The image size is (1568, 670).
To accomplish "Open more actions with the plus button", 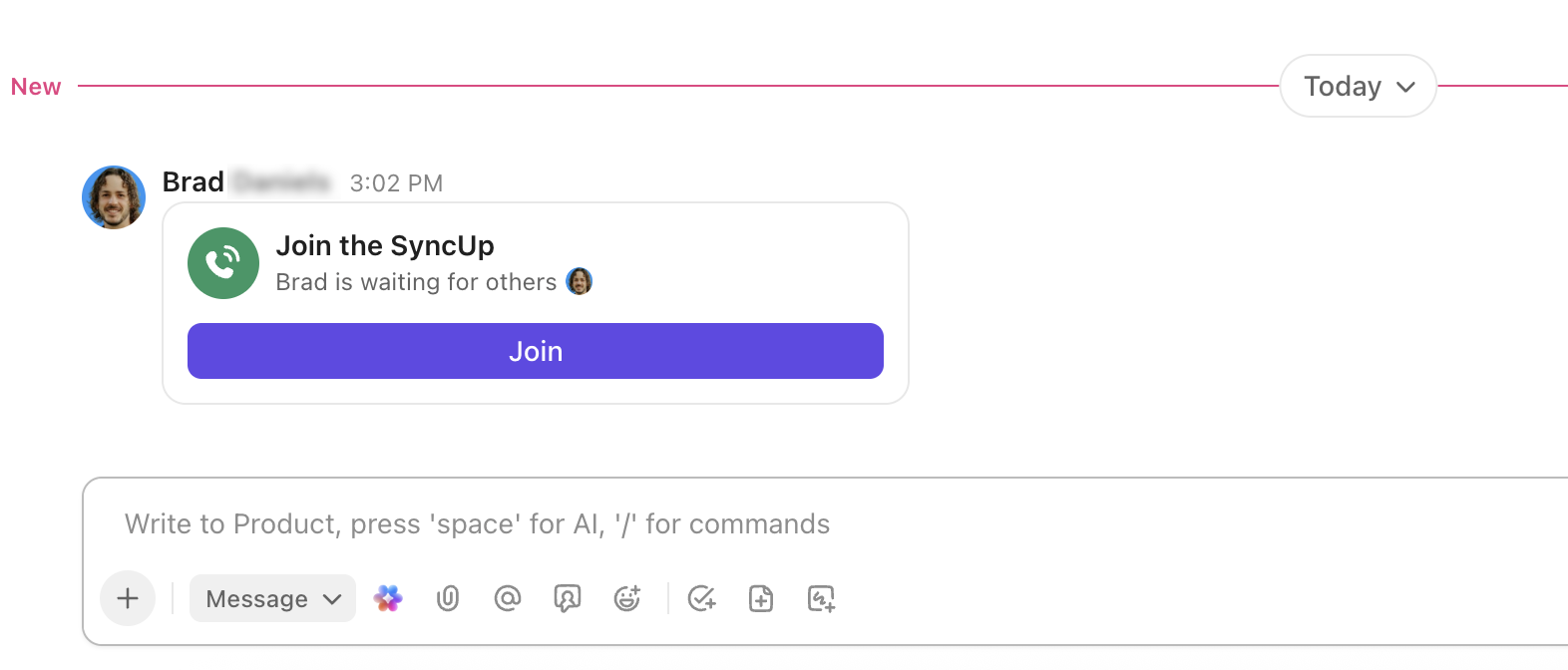I will click(127, 598).
